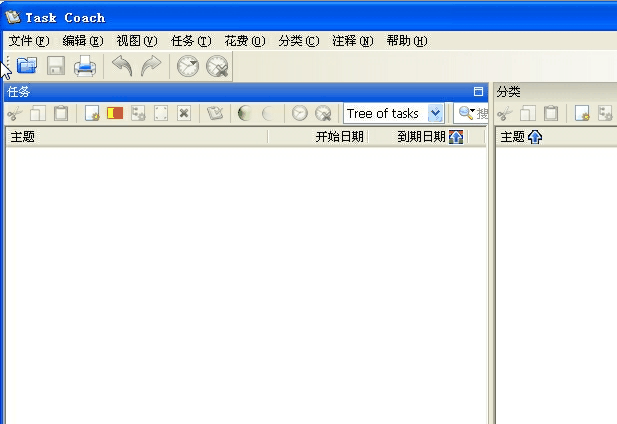Open the 帮助(H) menu
Image resolution: width=617 pixels, height=424 pixels.
406,41
